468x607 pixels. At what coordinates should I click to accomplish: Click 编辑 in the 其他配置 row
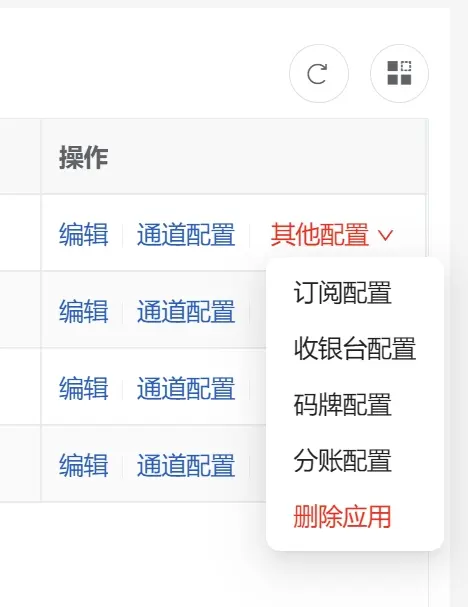[84, 235]
